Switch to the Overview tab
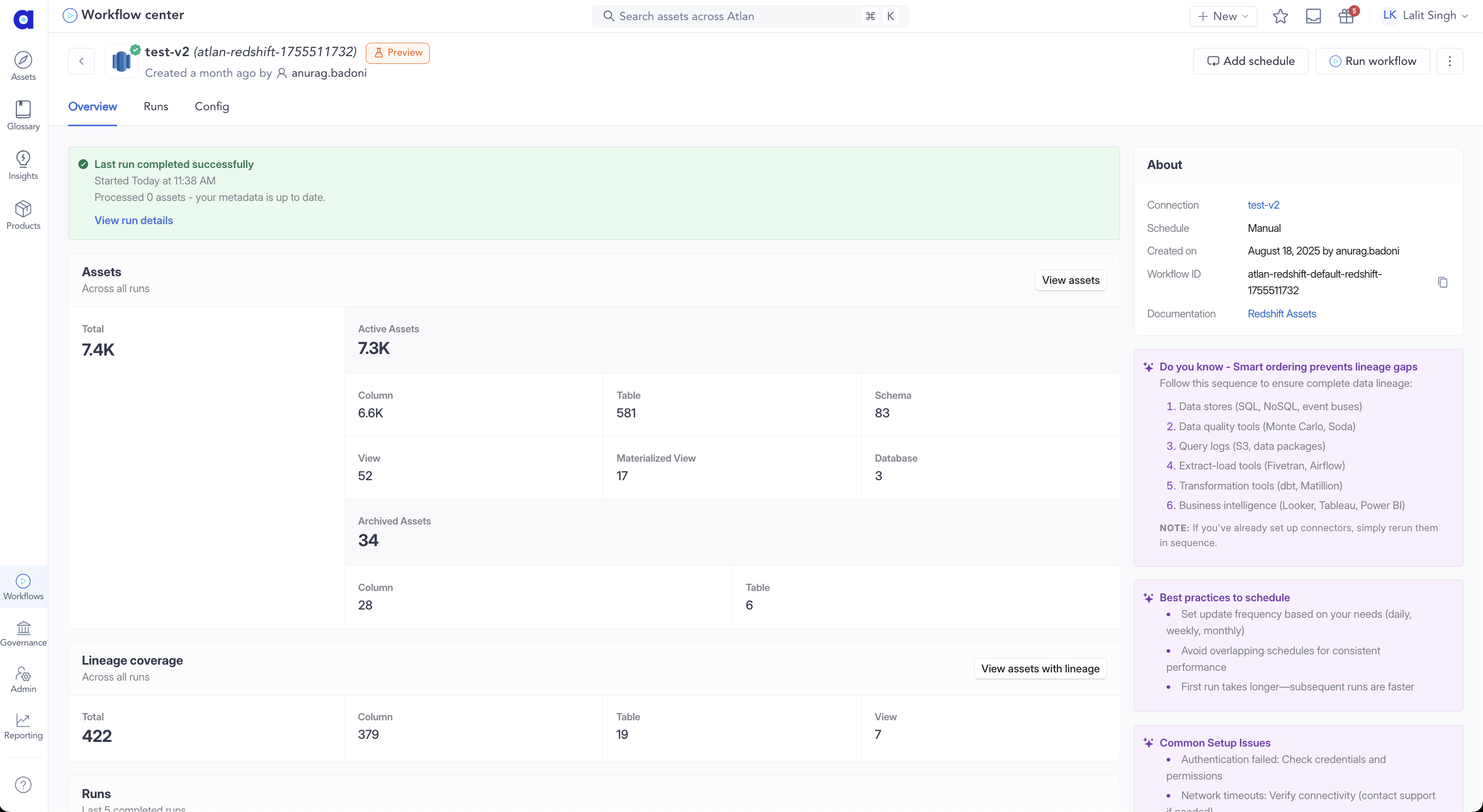Image resolution: width=1483 pixels, height=812 pixels. coord(92,107)
